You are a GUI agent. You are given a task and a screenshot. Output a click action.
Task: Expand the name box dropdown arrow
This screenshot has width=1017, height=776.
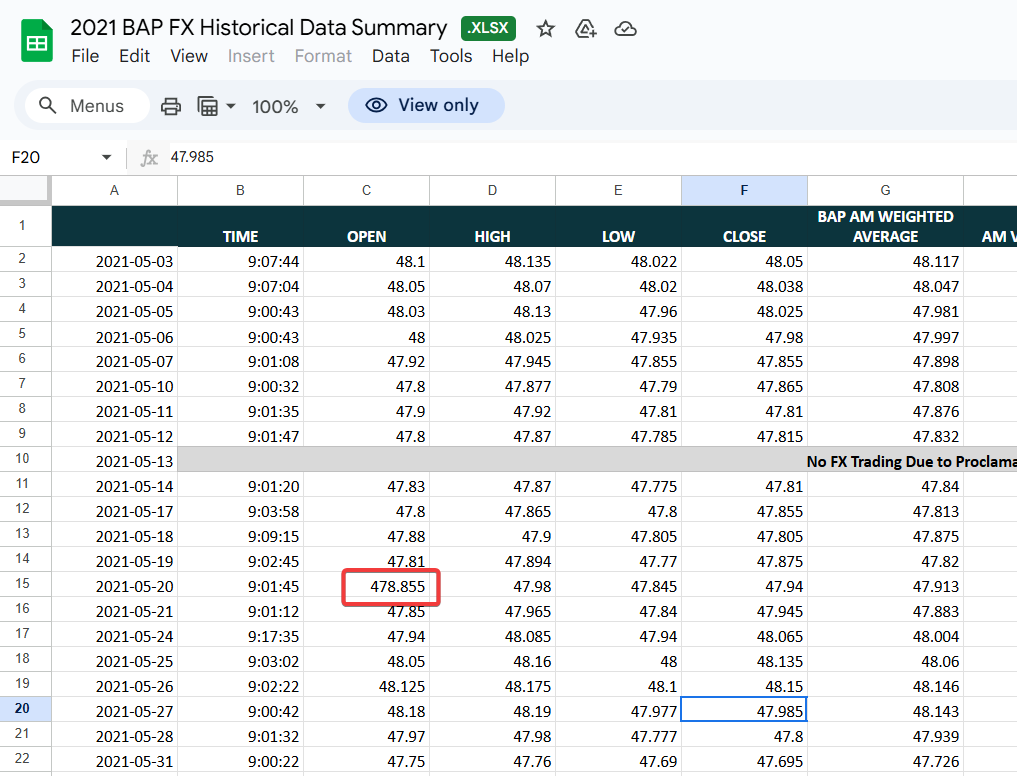(106, 157)
